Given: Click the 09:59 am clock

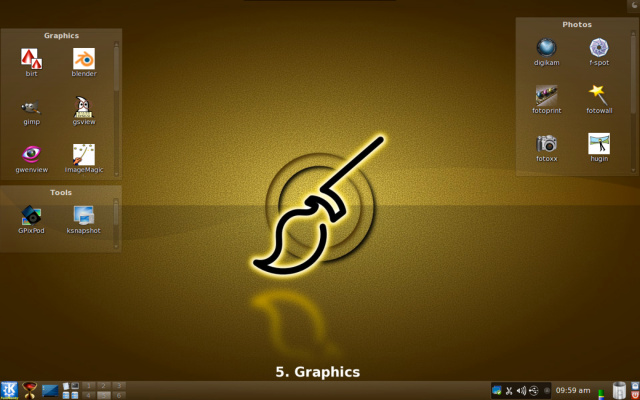Looking at the screenshot, I should (573, 391).
